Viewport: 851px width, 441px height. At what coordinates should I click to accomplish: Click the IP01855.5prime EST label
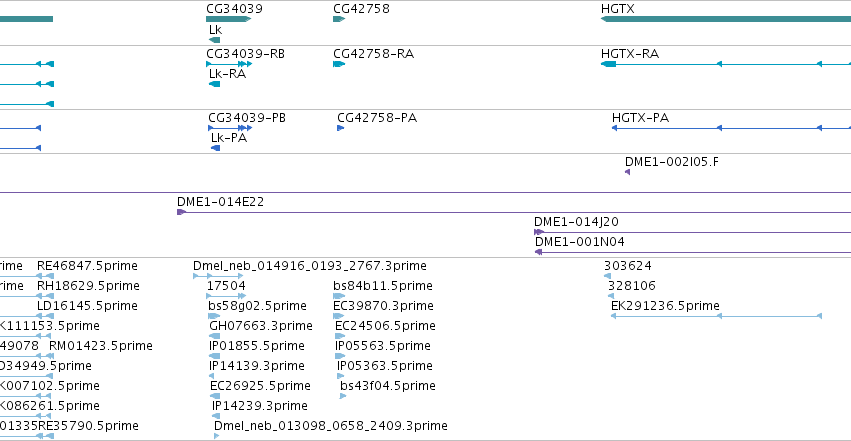pyautogui.click(x=257, y=346)
